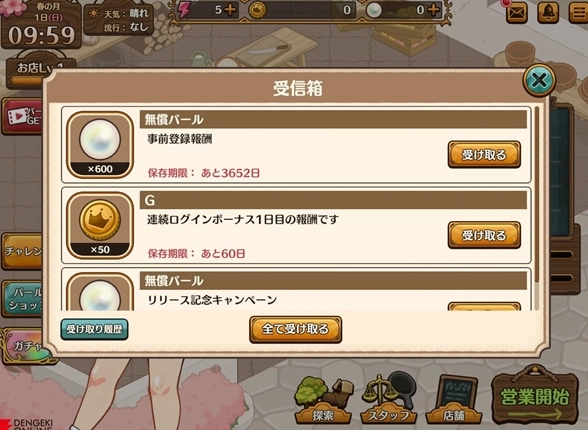Open the スタッフ staff menu

pos(388,399)
